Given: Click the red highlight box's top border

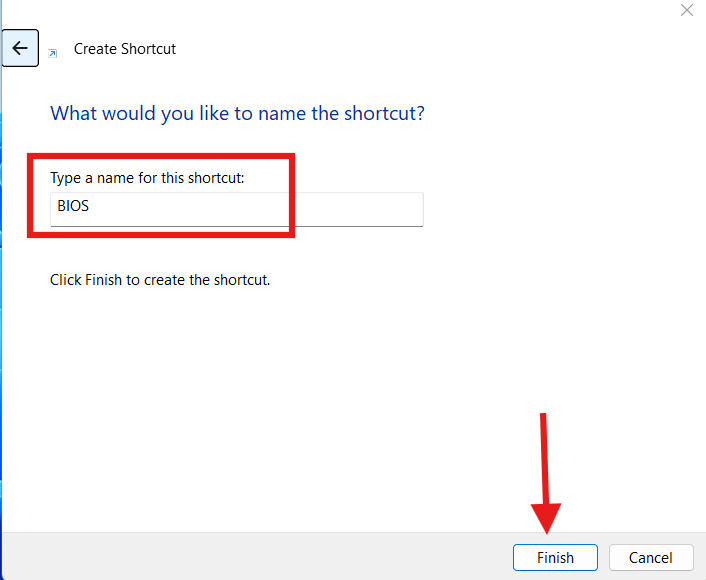Looking at the screenshot, I should click(x=160, y=157).
